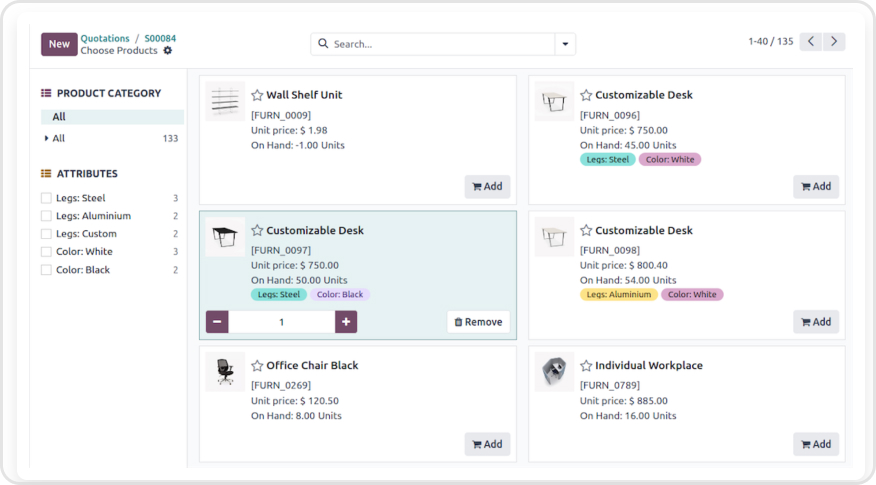876x485 pixels.
Task: Filter by Color: White checkbox
Action: [x=46, y=251]
